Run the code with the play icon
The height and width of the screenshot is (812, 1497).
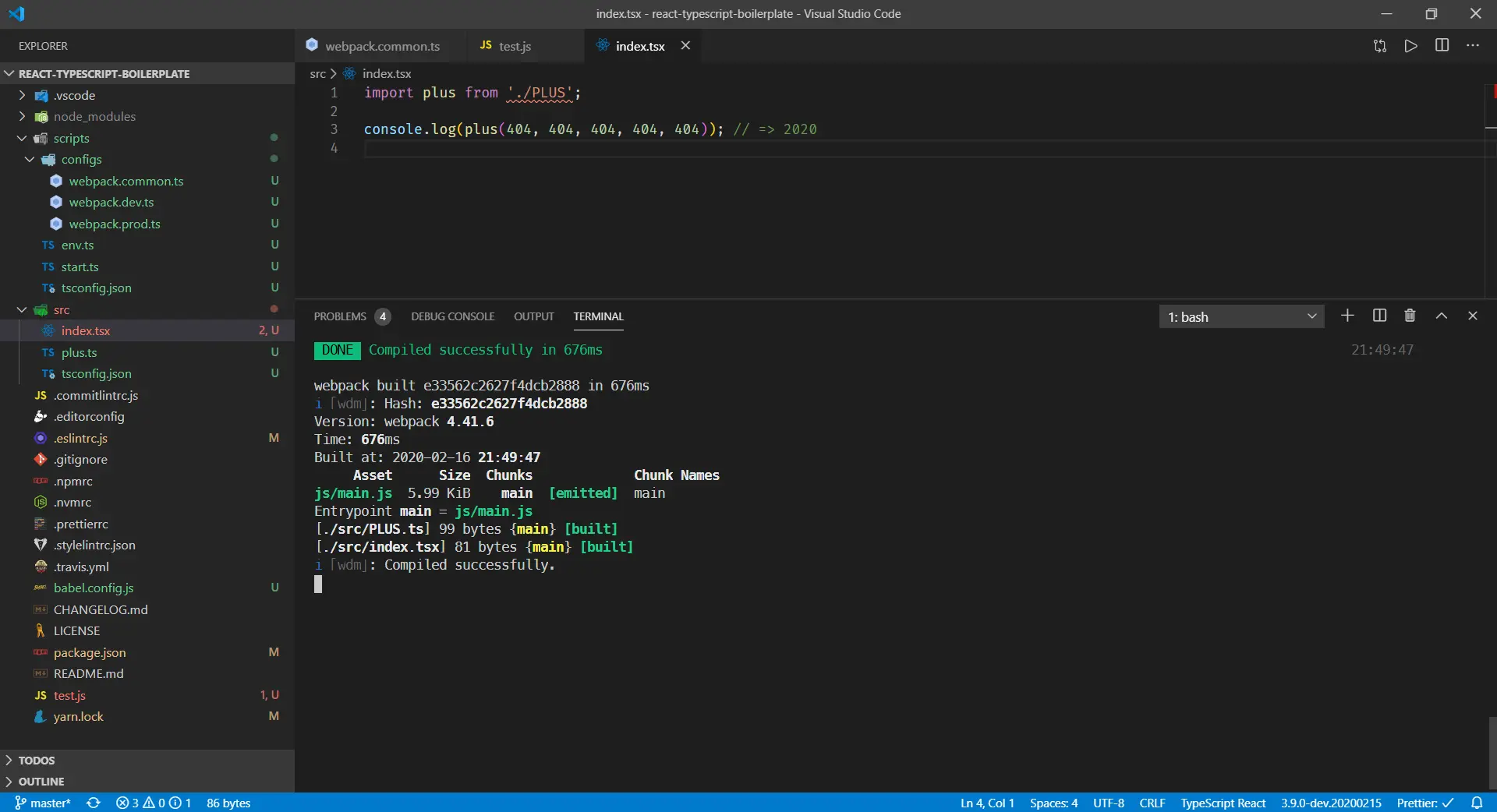click(1411, 46)
